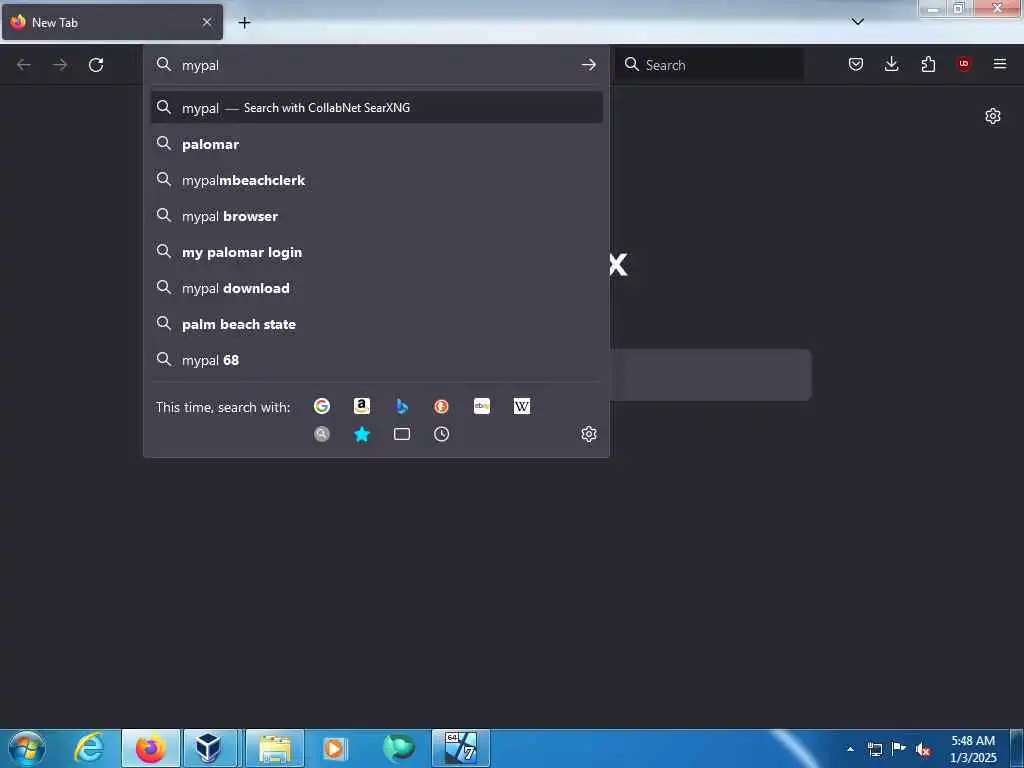Open the uBlock Origin extension
The width and height of the screenshot is (1024, 768).
(x=964, y=64)
